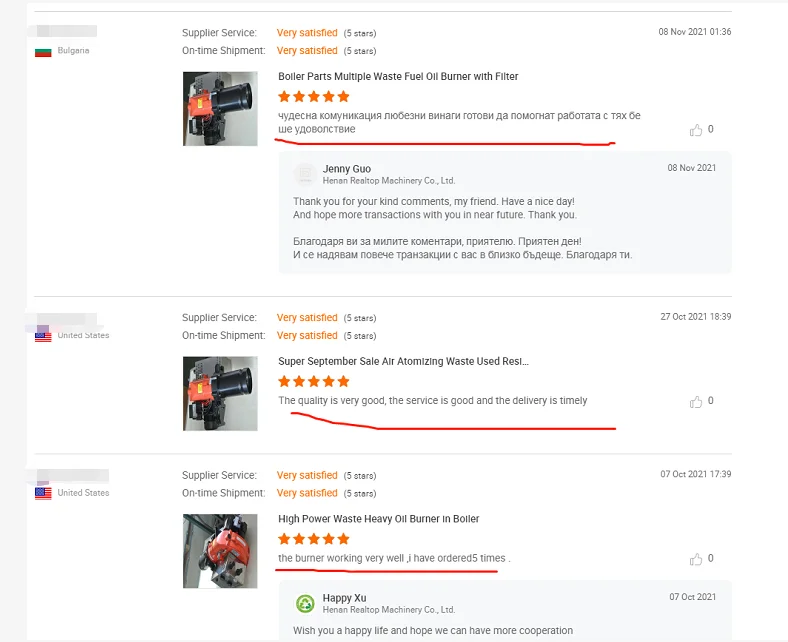788x642 pixels.
Task: Click Jenny Guo's faded avatar icon
Action: click(305, 174)
